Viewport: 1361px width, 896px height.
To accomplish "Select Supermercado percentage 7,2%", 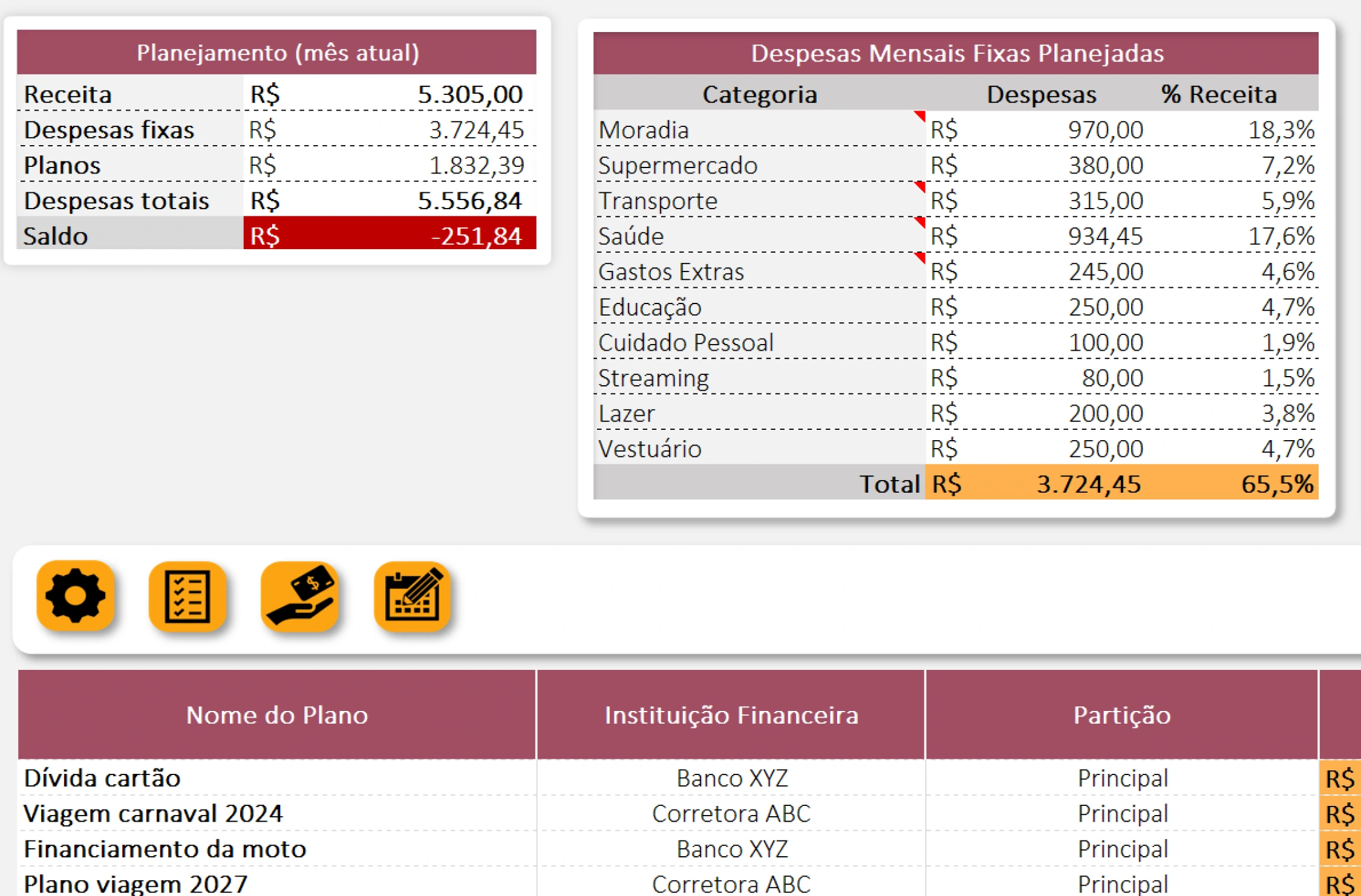I will pos(1288,165).
